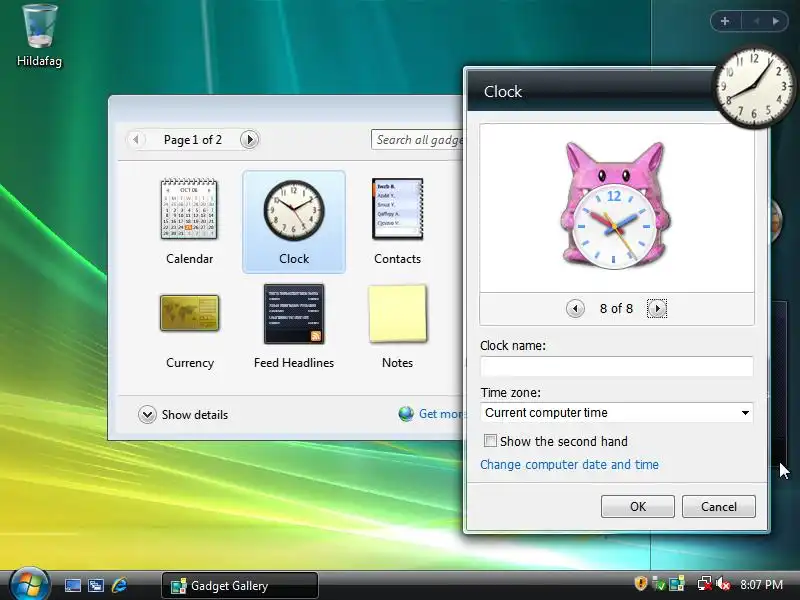This screenshot has height=600, width=800.
Task: Select the Feed Headlines gadget icon
Action: click(294, 314)
